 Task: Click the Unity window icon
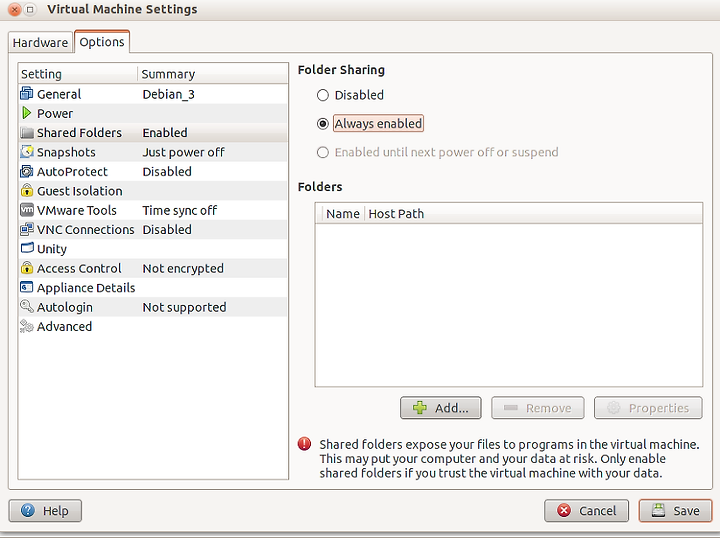27,248
